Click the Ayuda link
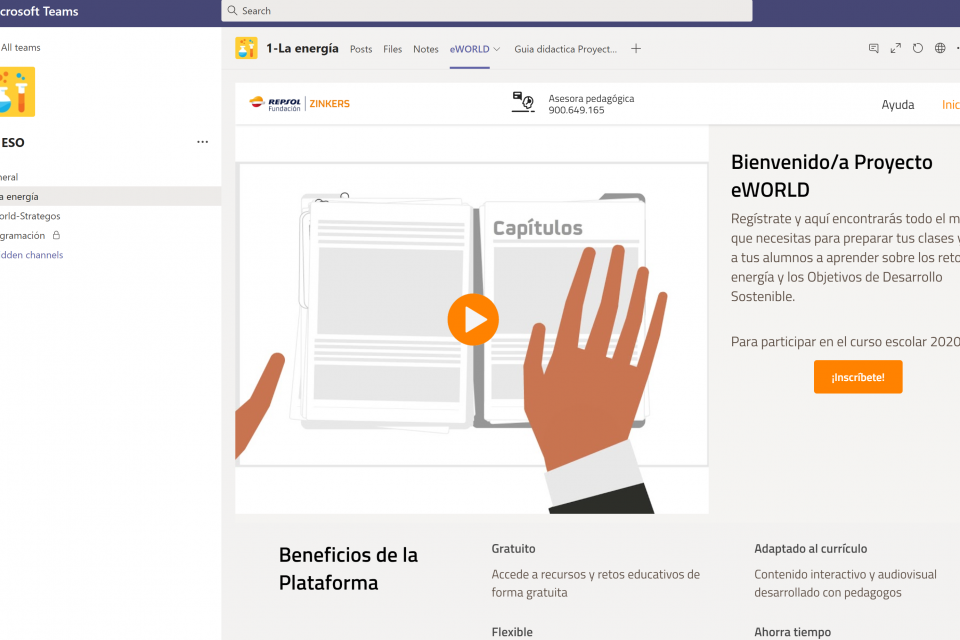Image resolution: width=960 pixels, height=640 pixels. pyautogui.click(x=897, y=105)
